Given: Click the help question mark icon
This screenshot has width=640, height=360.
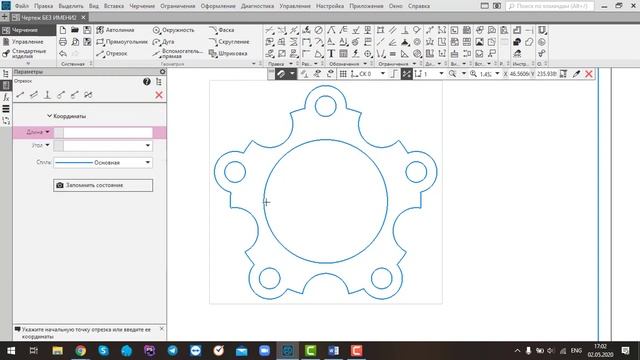Looking at the screenshot, I should coord(147,82).
